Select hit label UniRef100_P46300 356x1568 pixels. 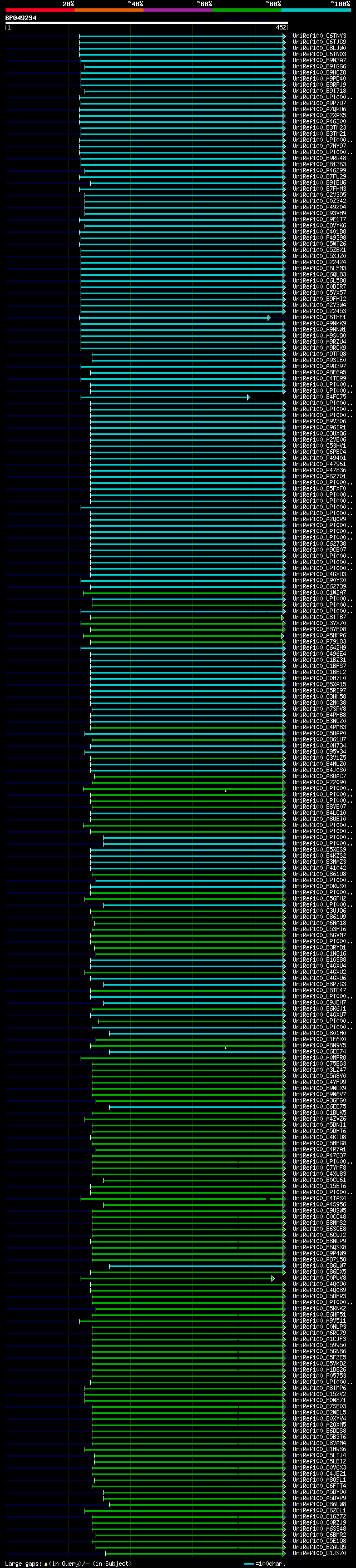[x=319, y=122]
